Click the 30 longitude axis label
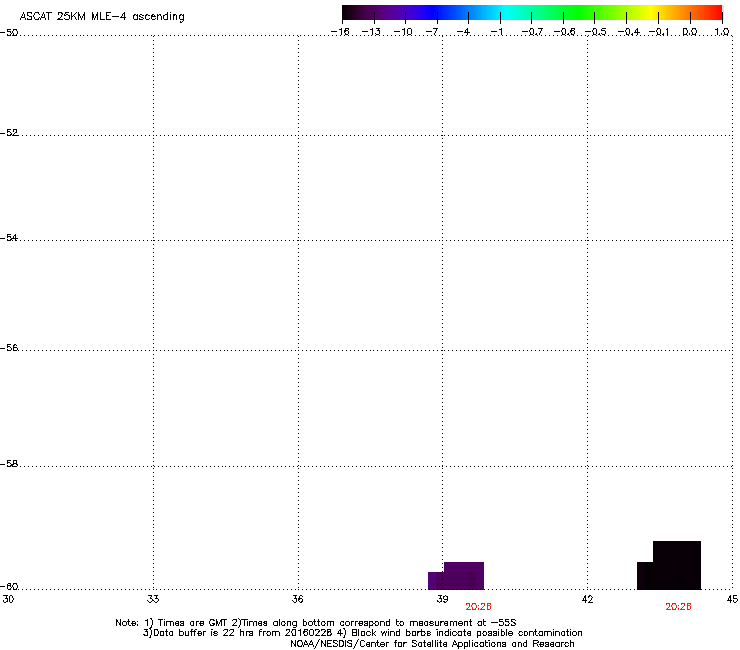 coord(8,599)
